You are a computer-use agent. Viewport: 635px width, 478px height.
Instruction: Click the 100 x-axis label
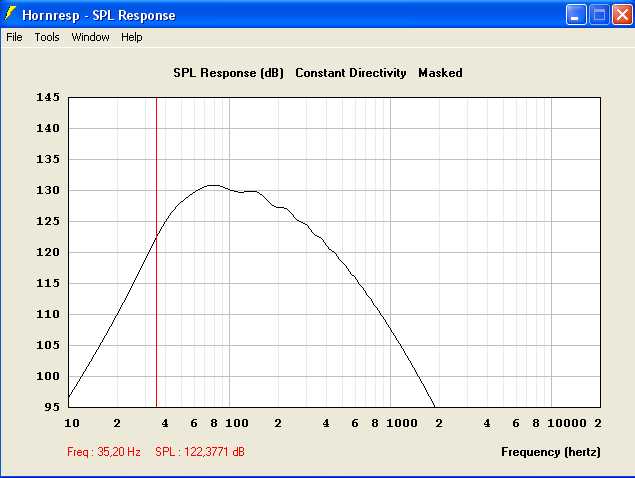point(237,423)
